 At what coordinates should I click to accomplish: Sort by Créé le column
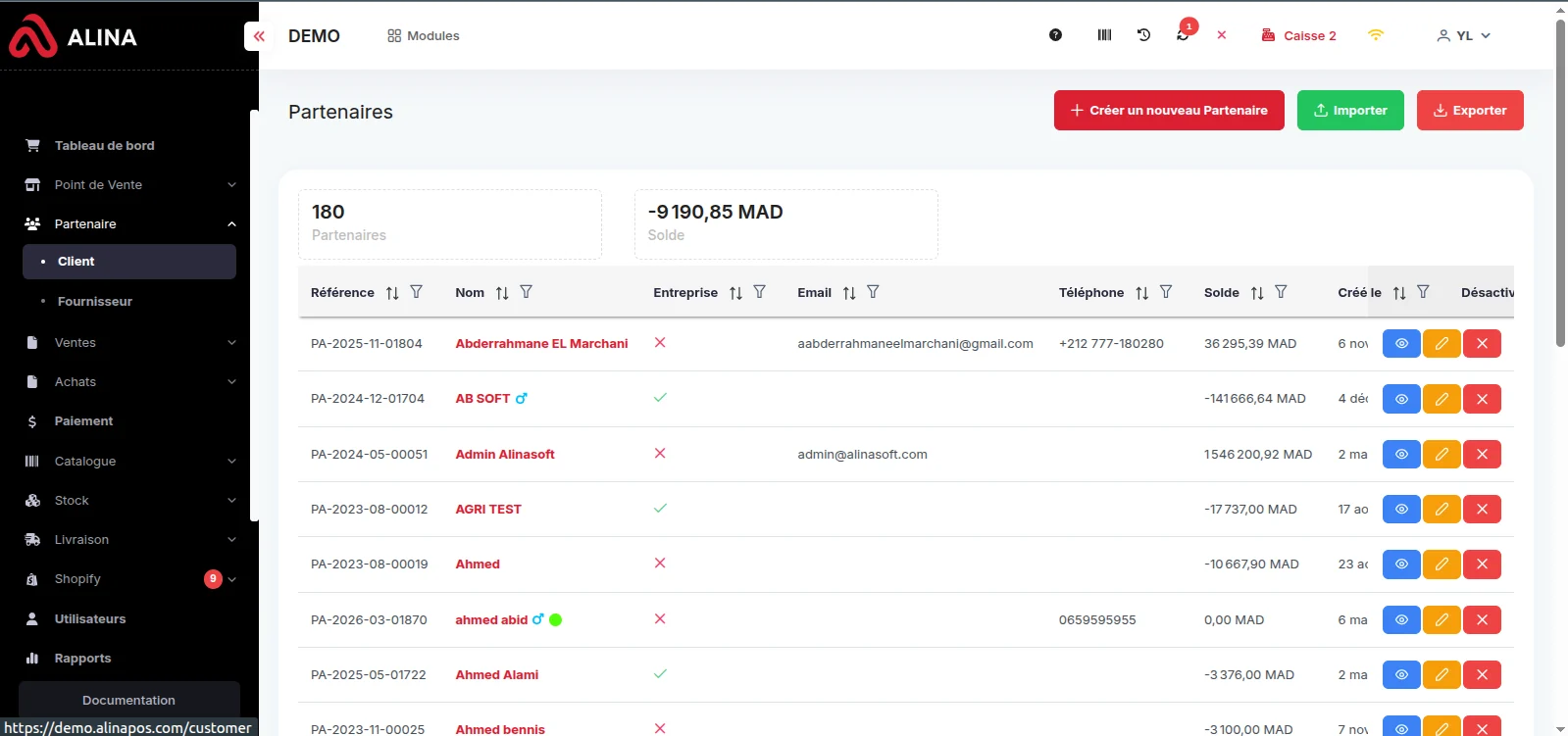point(1399,293)
